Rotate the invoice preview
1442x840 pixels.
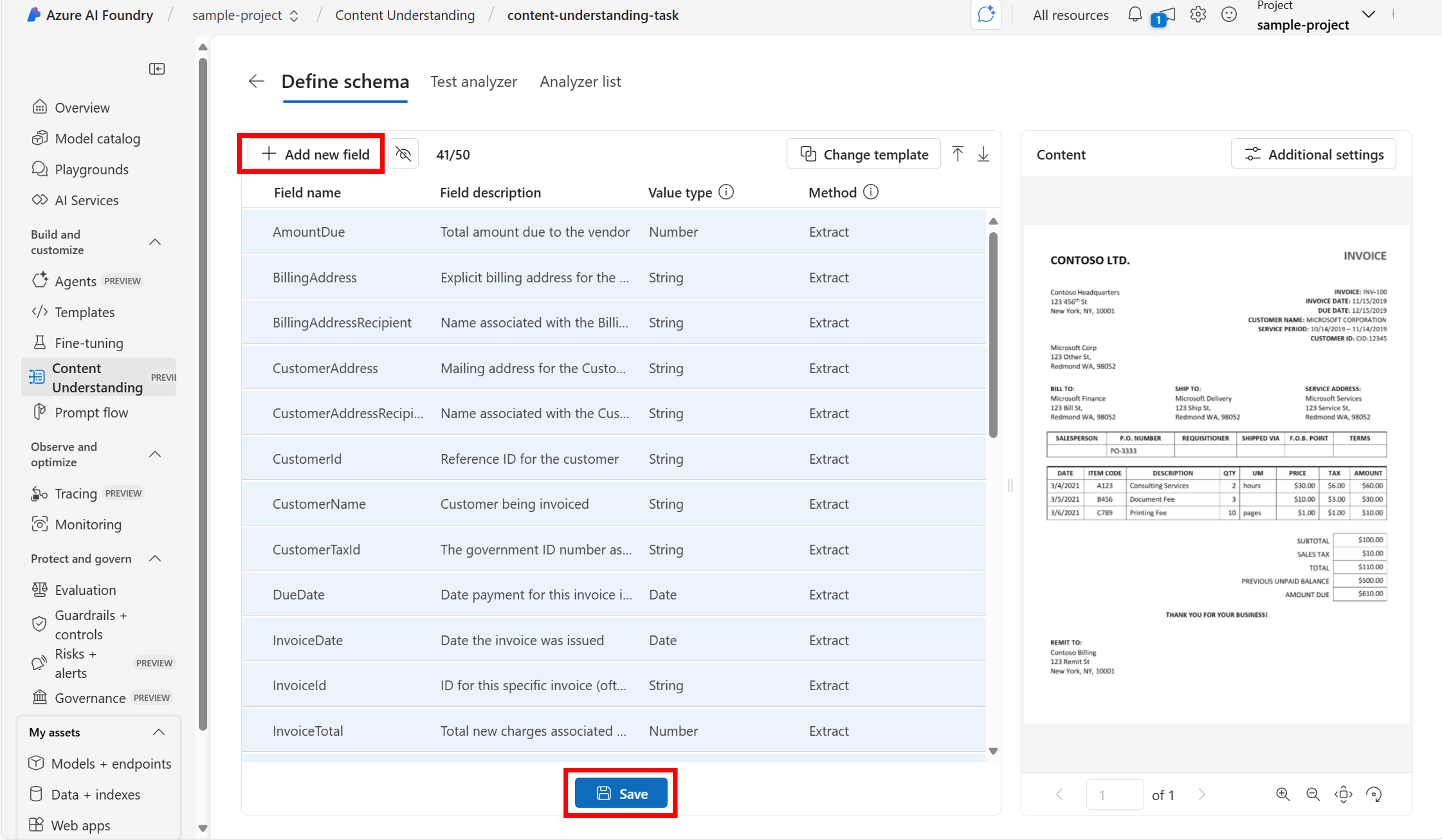click(1373, 794)
